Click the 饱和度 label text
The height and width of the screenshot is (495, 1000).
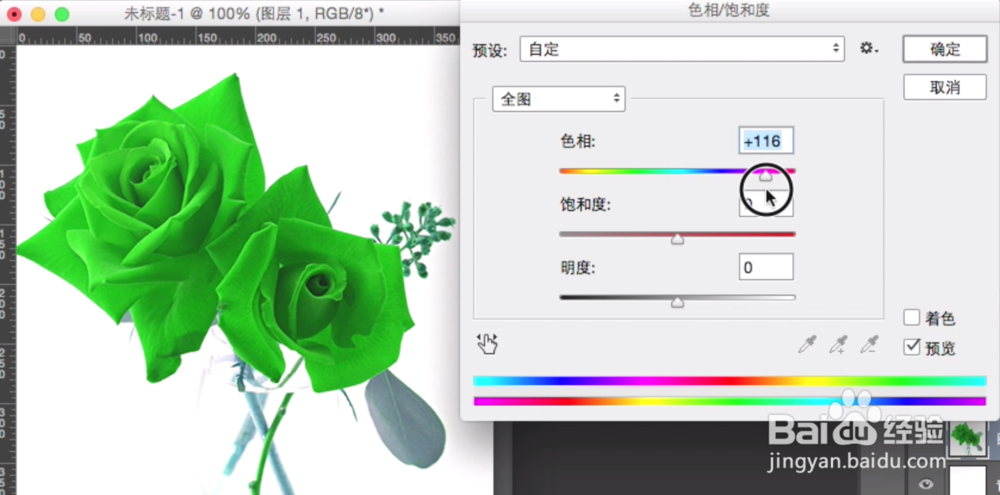[x=585, y=205]
